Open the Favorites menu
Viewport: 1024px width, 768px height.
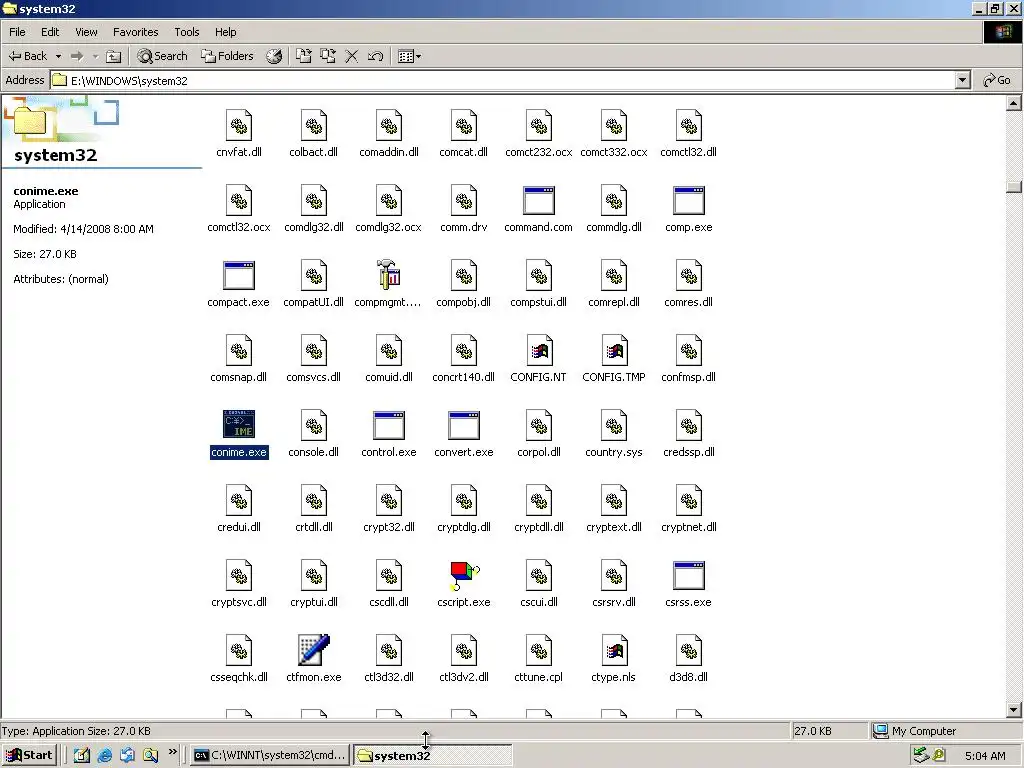click(x=135, y=32)
